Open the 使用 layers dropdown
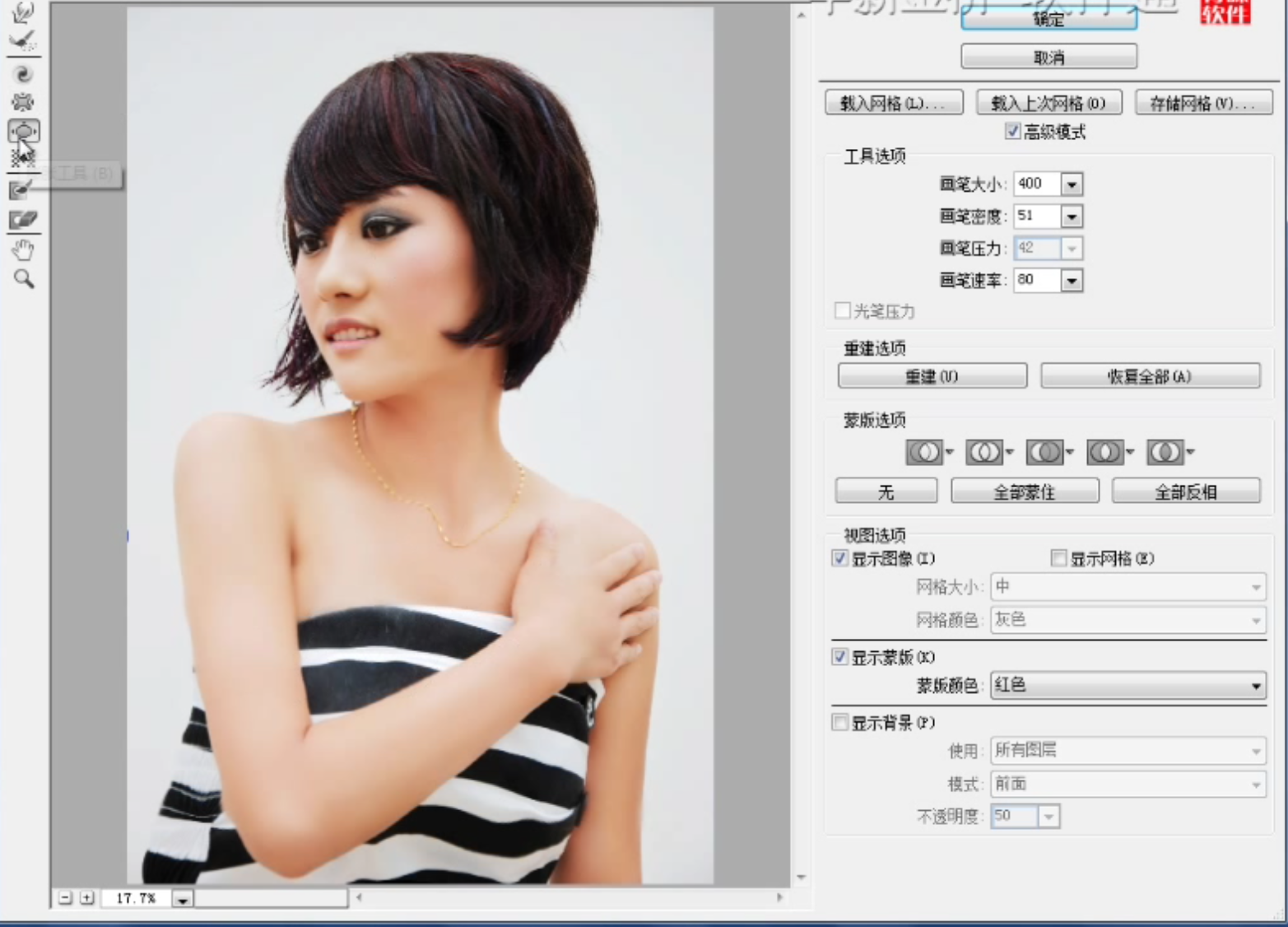Viewport: 1288px width, 927px height. (x=1128, y=750)
